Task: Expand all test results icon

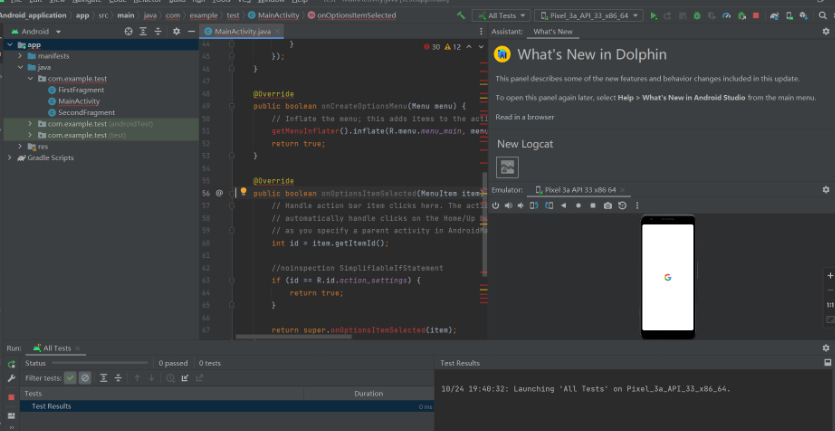Action: [x=104, y=378]
